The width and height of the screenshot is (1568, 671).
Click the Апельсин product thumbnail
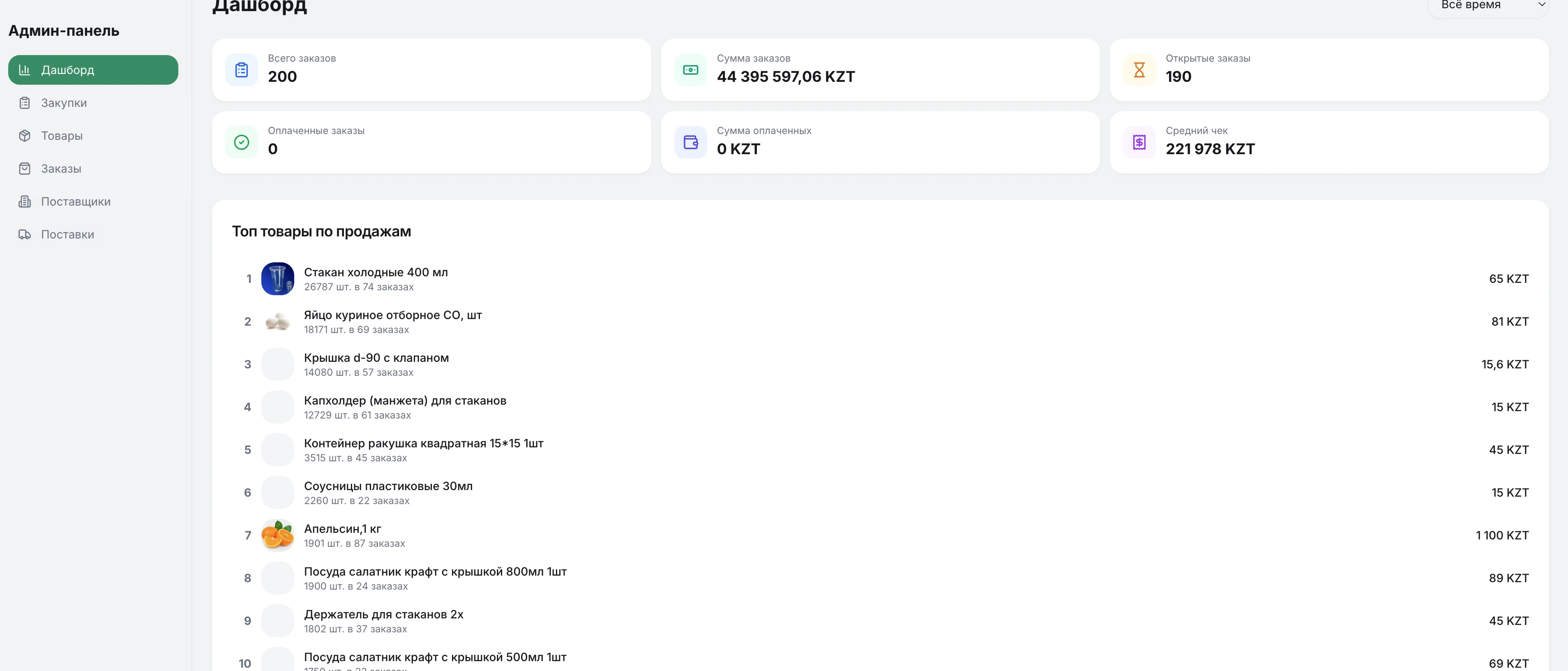278,535
